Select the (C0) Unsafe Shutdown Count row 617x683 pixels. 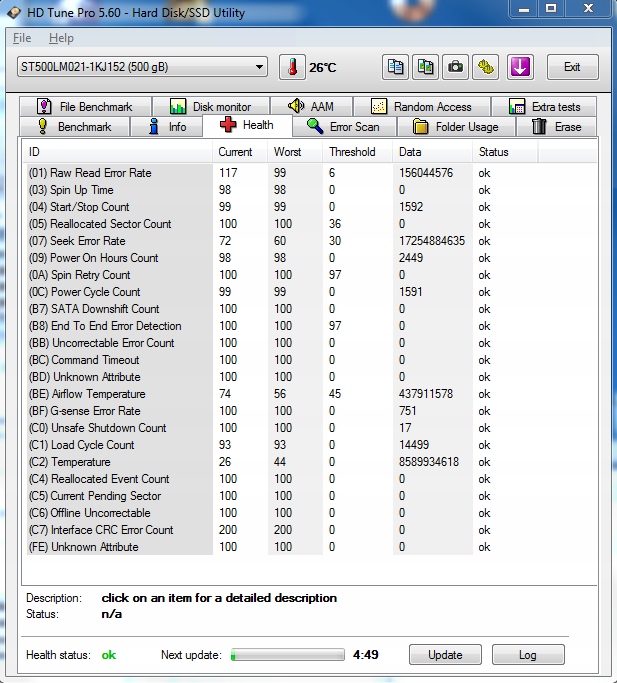[282, 428]
